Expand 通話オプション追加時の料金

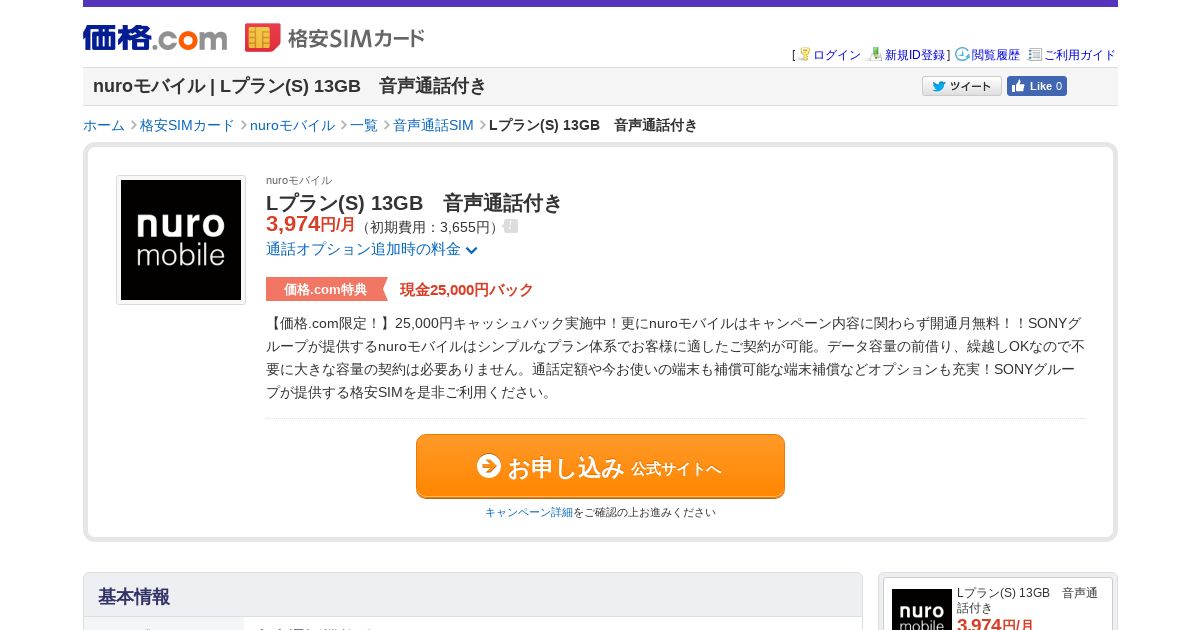coord(372,249)
